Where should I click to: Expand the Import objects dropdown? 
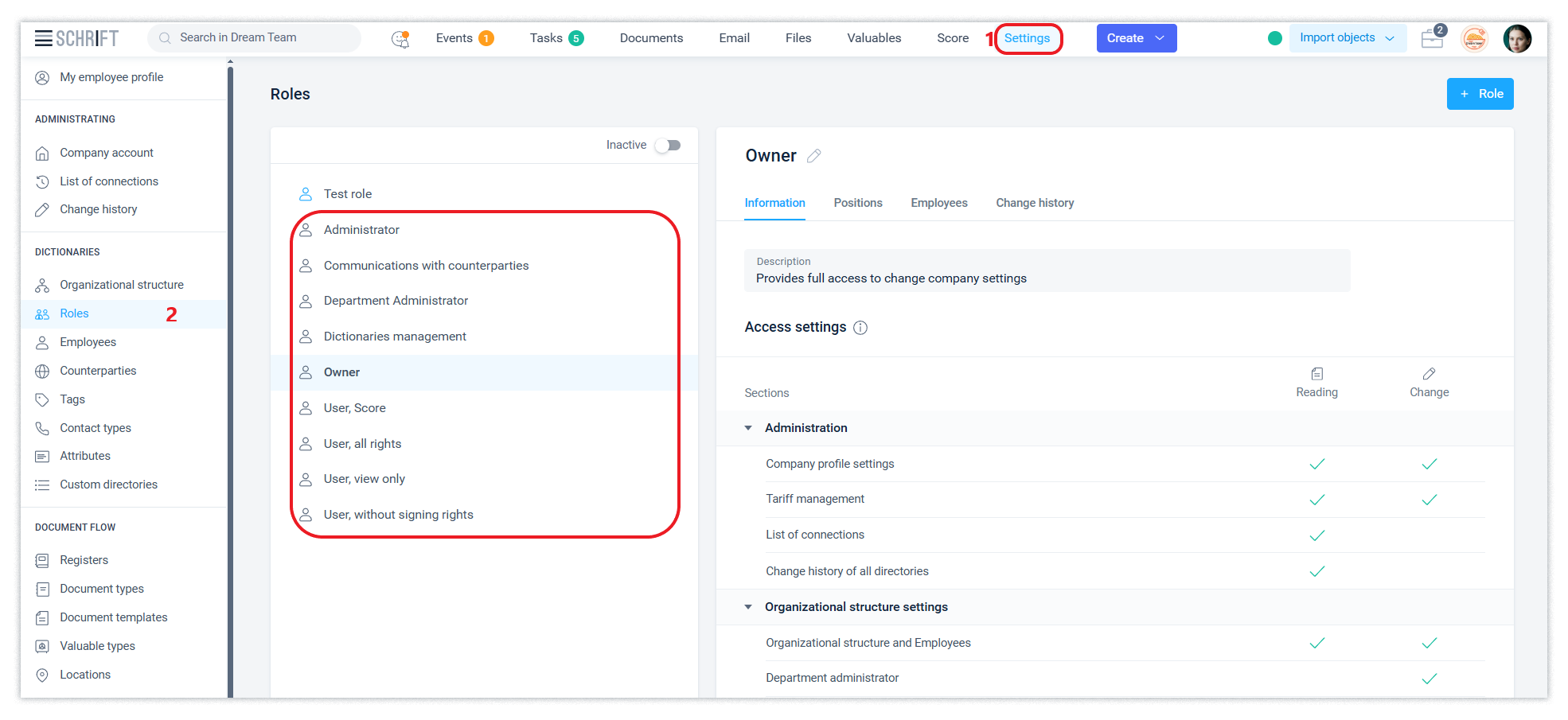[1347, 38]
